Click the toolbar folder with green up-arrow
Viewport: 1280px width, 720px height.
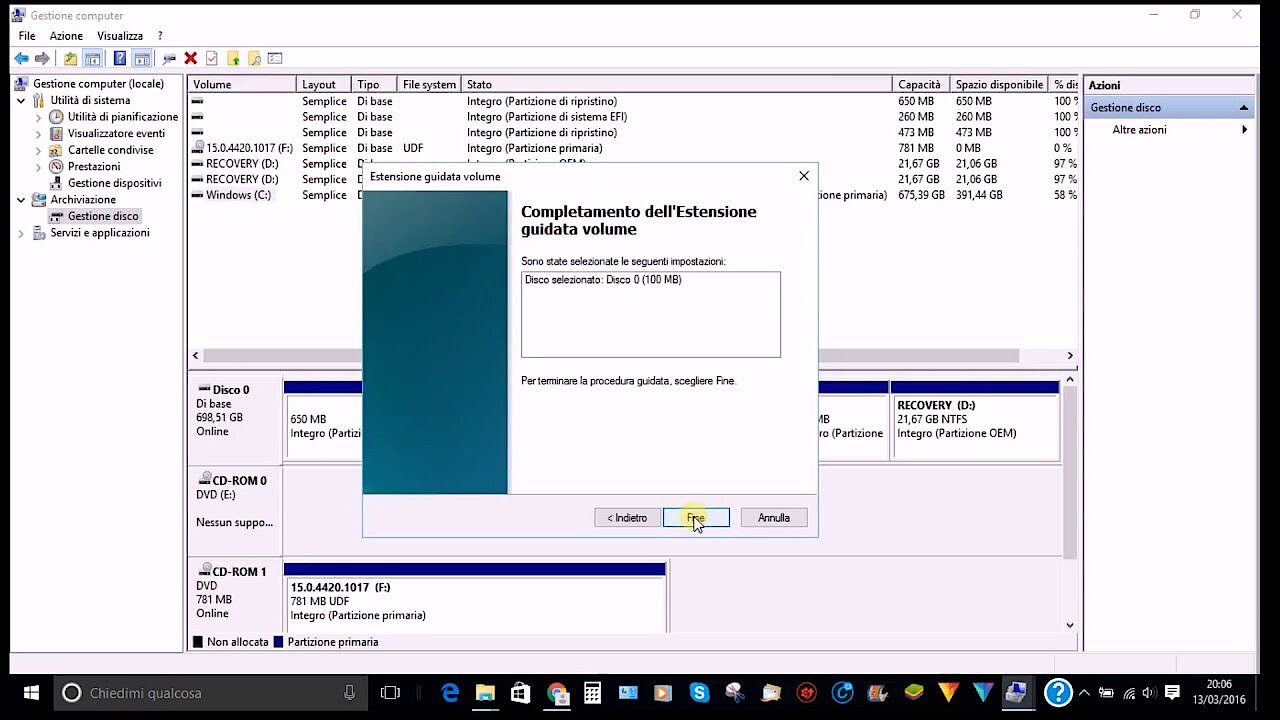pyautogui.click(x=233, y=59)
